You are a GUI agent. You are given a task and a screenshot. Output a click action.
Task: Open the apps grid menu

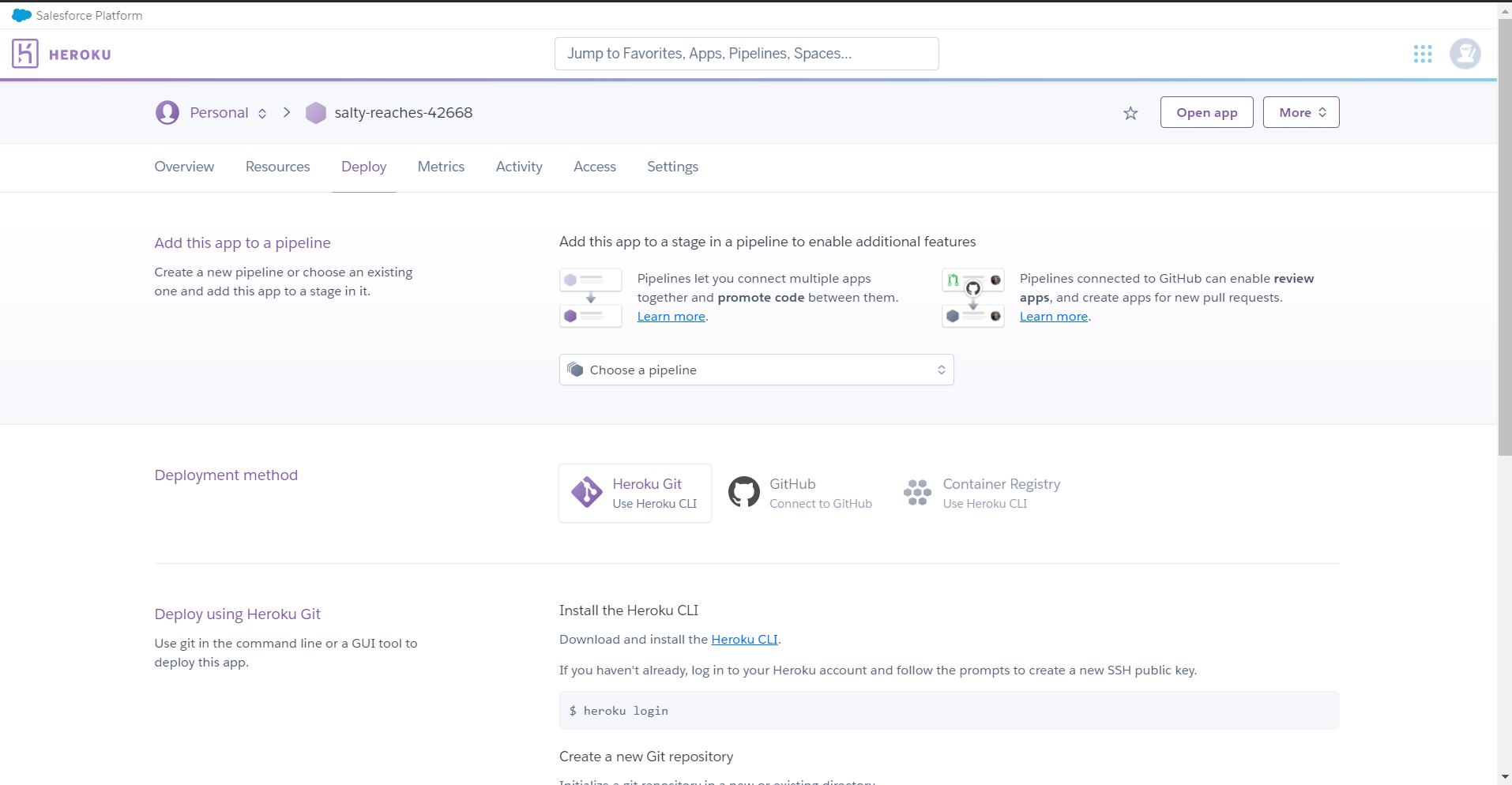click(1423, 54)
